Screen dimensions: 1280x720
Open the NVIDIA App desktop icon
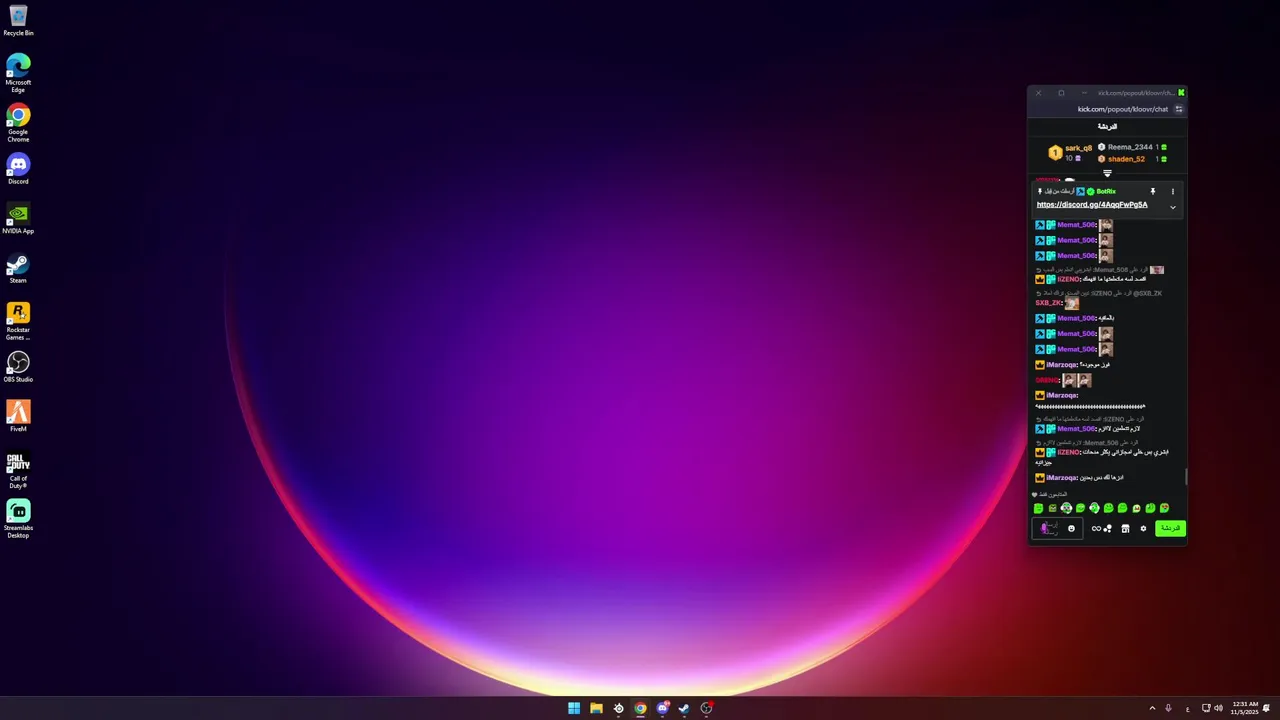click(18, 218)
